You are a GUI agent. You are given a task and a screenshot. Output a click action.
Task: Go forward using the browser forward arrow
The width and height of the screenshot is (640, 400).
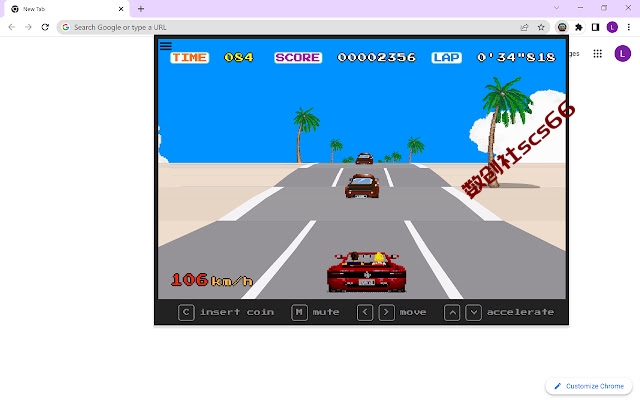(28, 27)
